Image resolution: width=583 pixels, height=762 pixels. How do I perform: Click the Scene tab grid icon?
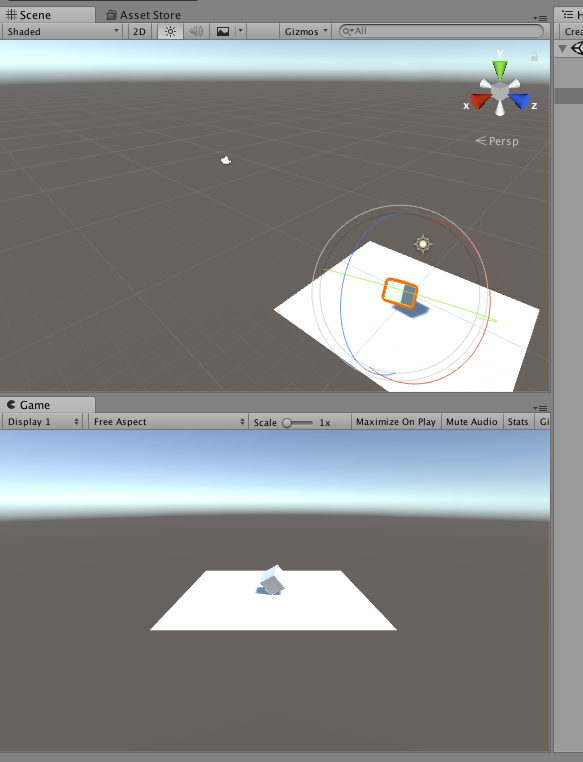[x=11, y=15]
